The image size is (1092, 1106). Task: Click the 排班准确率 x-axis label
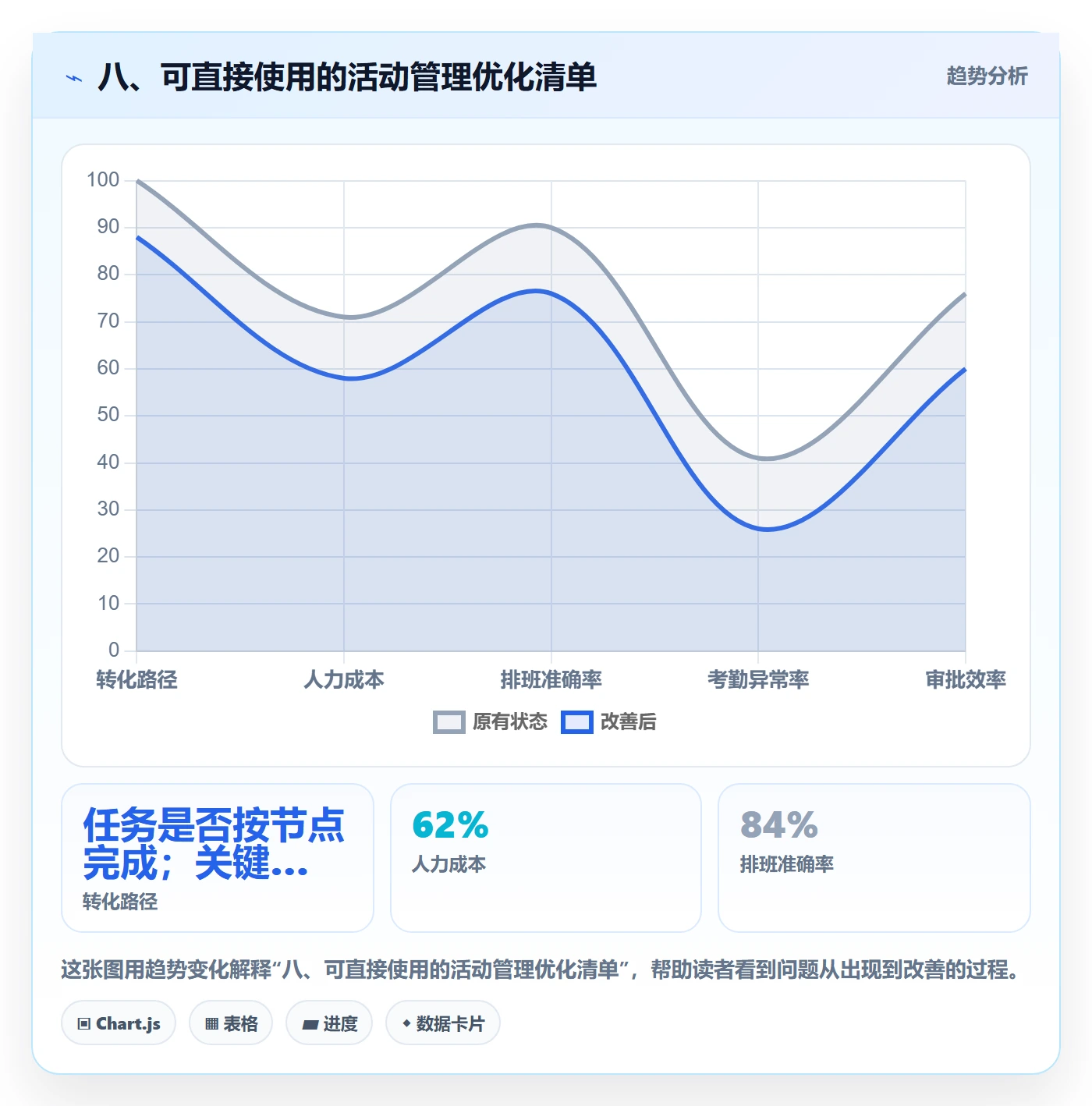tap(551, 679)
